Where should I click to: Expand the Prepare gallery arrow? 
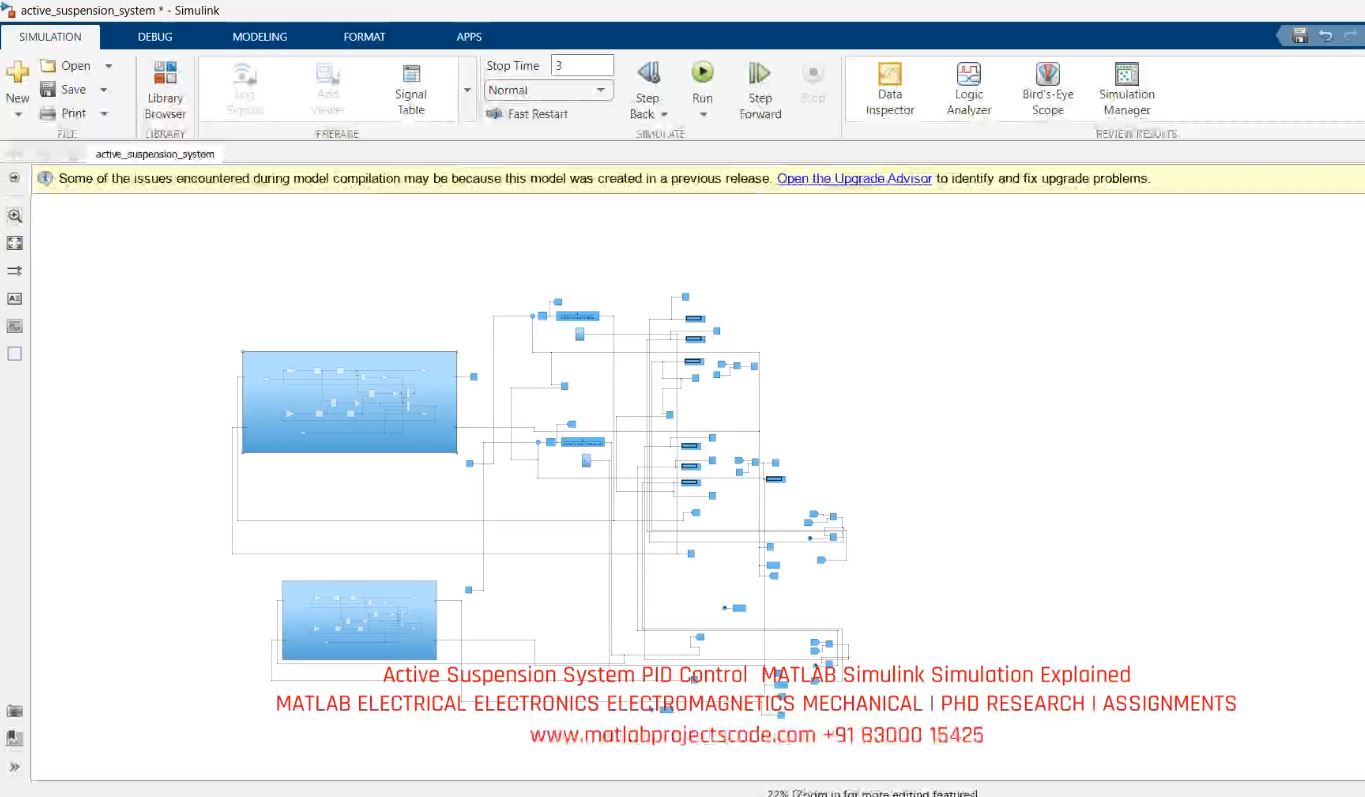467,90
